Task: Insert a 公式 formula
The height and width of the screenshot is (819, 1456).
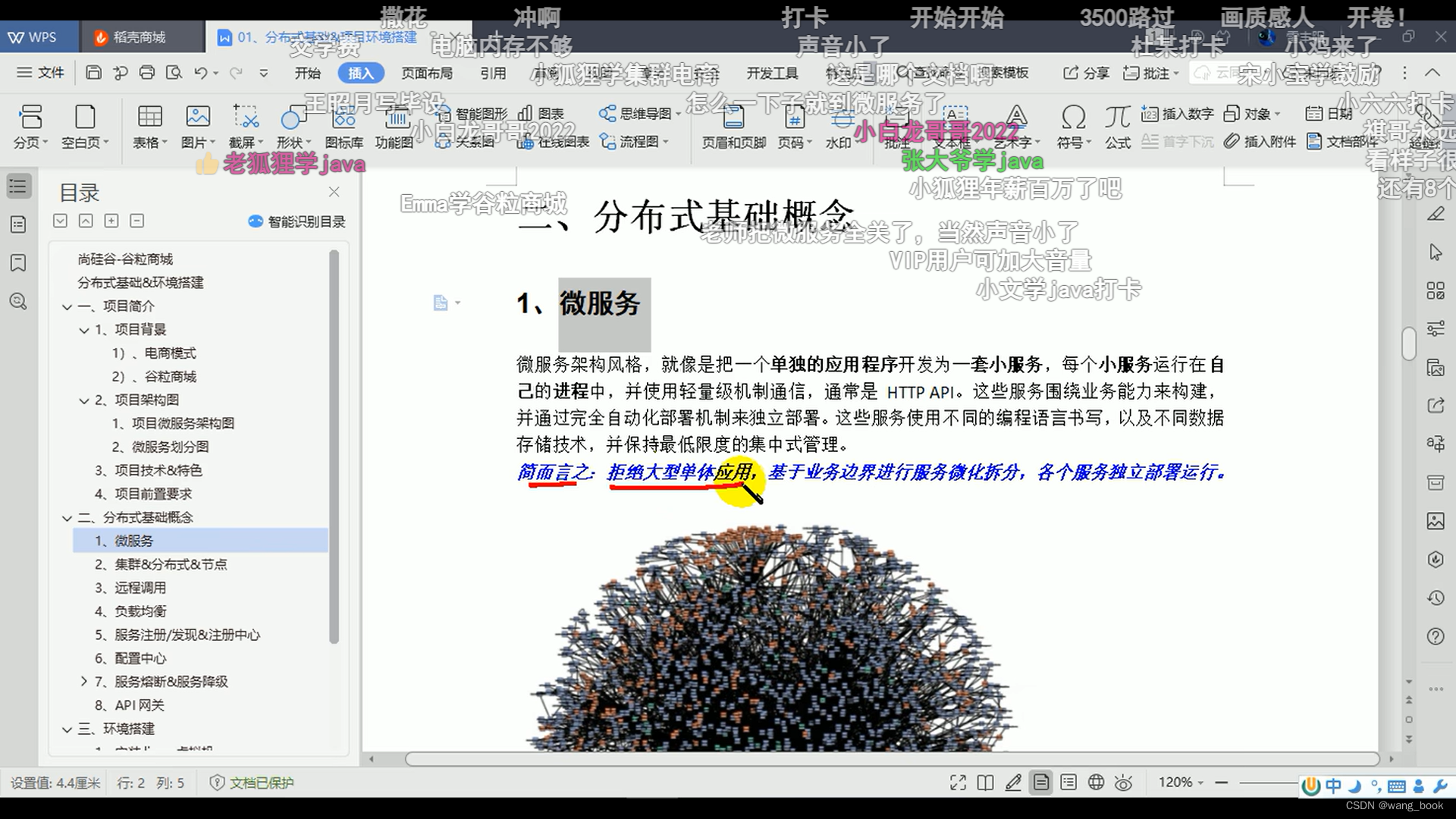Action: click(x=1116, y=126)
